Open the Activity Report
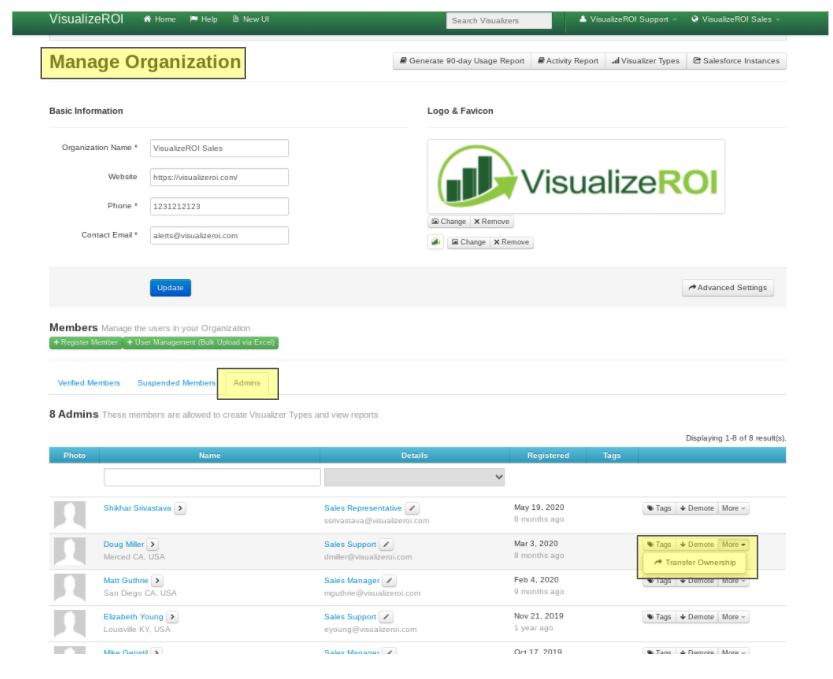Viewport: 833px width, 679px height. click(568, 61)
